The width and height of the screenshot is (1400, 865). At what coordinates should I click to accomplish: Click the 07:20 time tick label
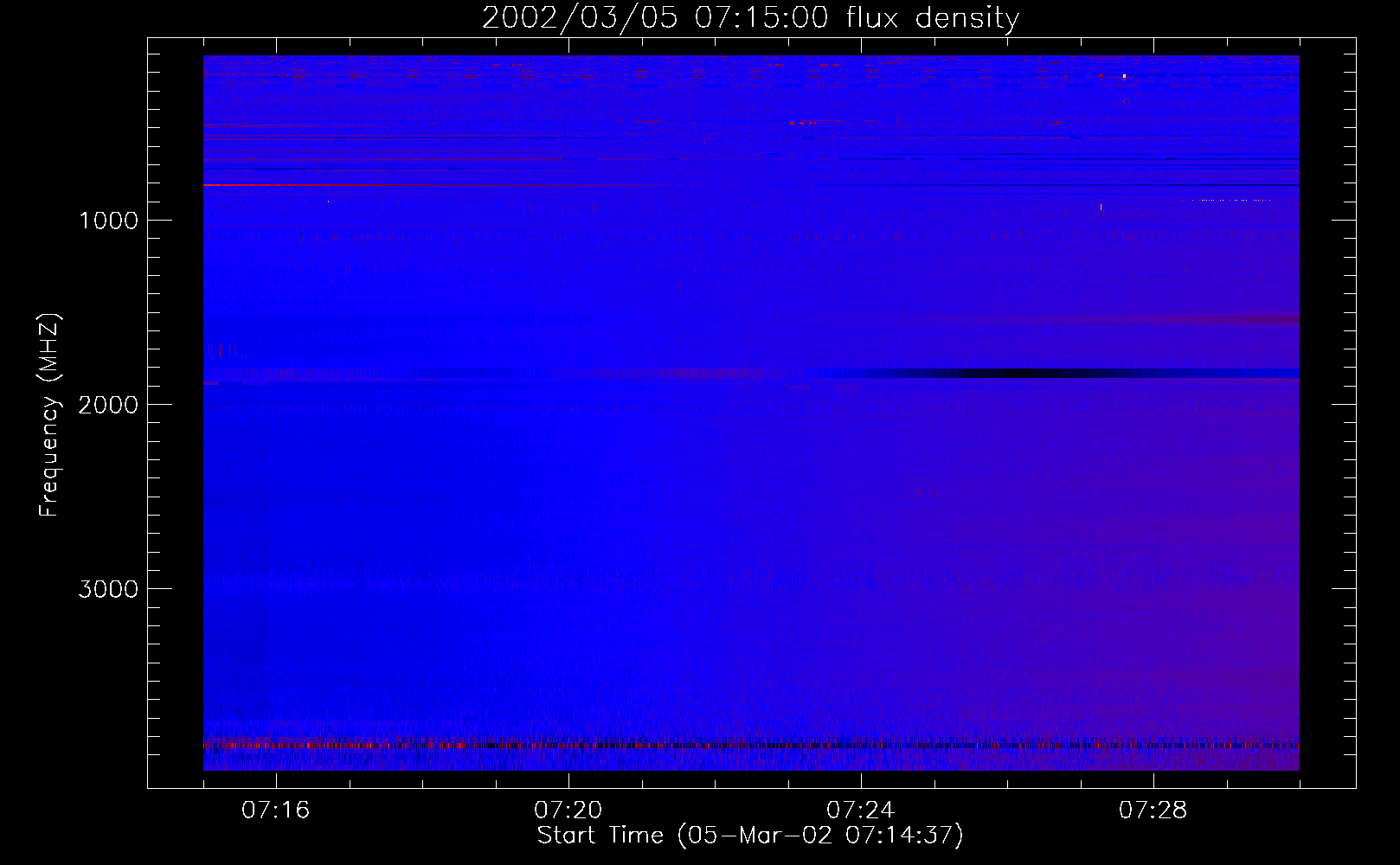[568, 810]
